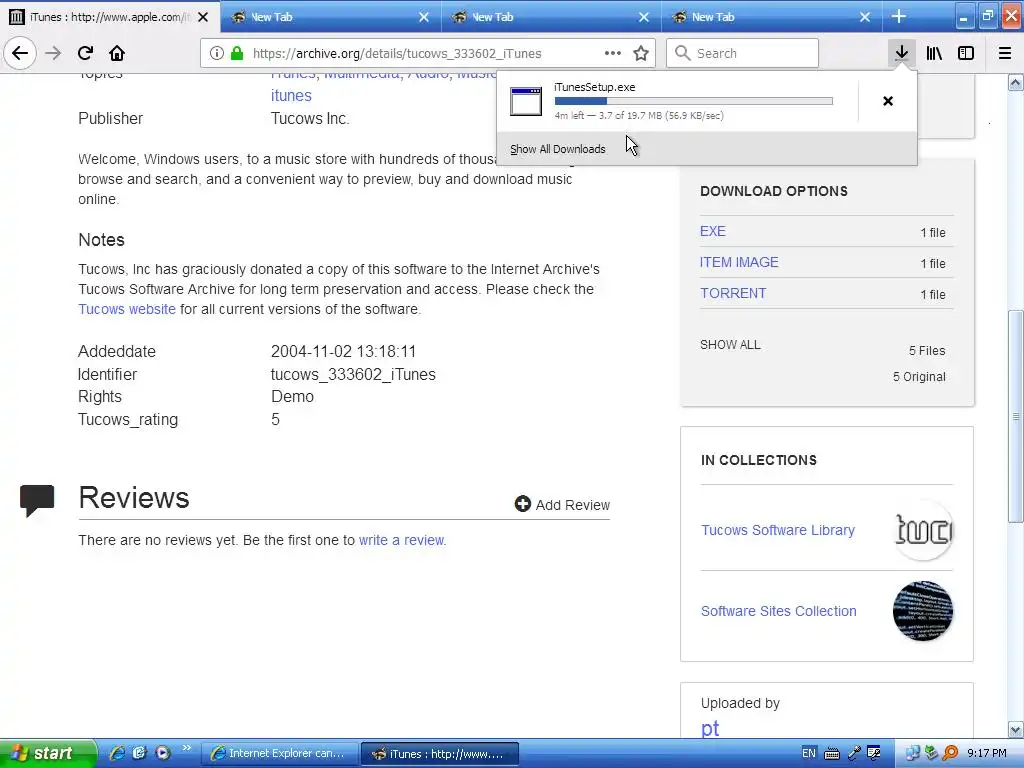Click the Addeddate value 2004-11-02 13:18:11
The height and width of the screenshot is (768, 1024).
343,351
